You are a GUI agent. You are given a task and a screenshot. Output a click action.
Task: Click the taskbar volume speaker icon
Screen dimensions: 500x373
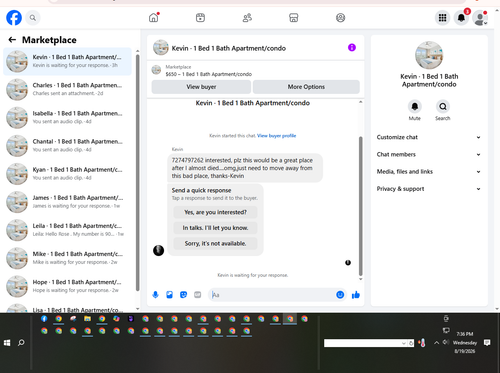tap(445, 342)
